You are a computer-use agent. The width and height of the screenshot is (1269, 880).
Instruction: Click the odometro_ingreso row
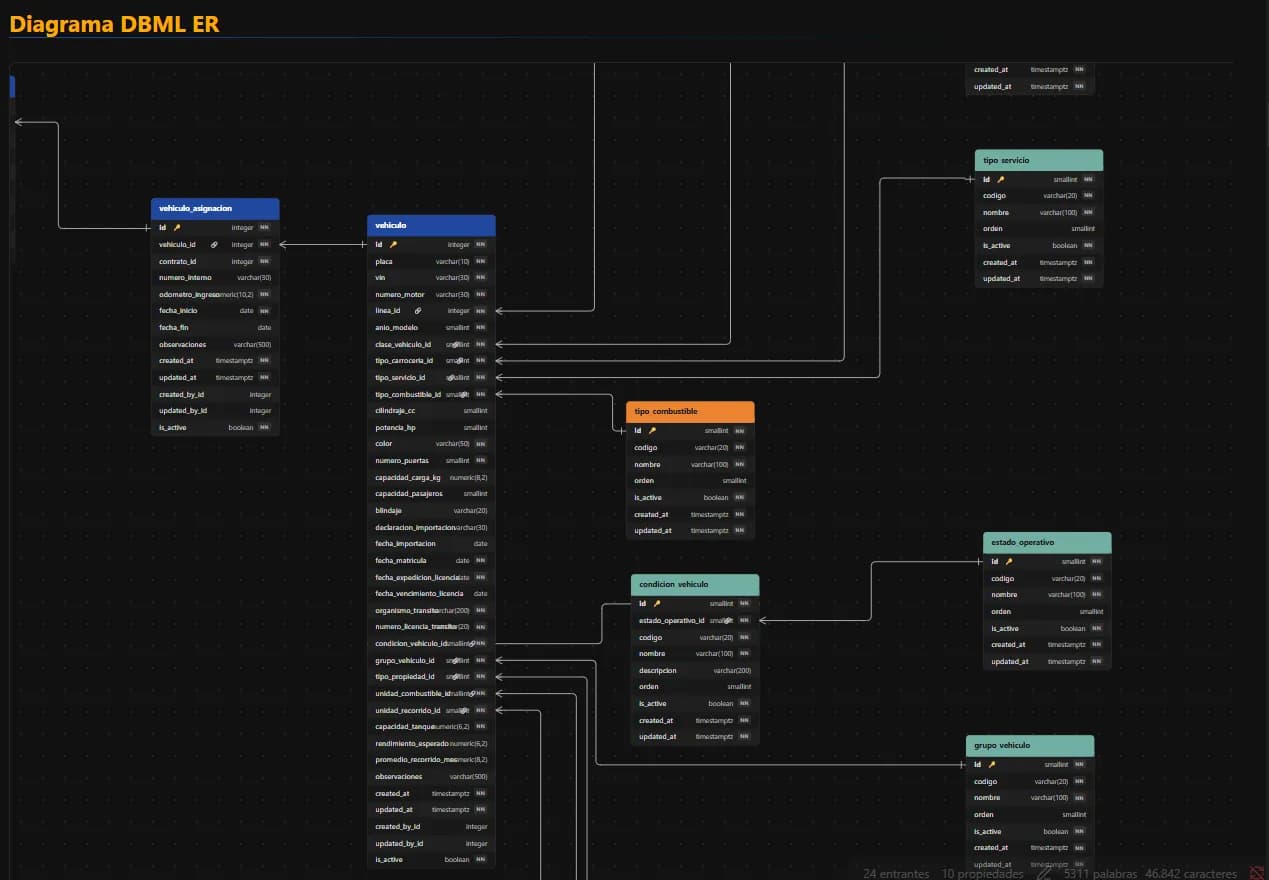point(215,294)
